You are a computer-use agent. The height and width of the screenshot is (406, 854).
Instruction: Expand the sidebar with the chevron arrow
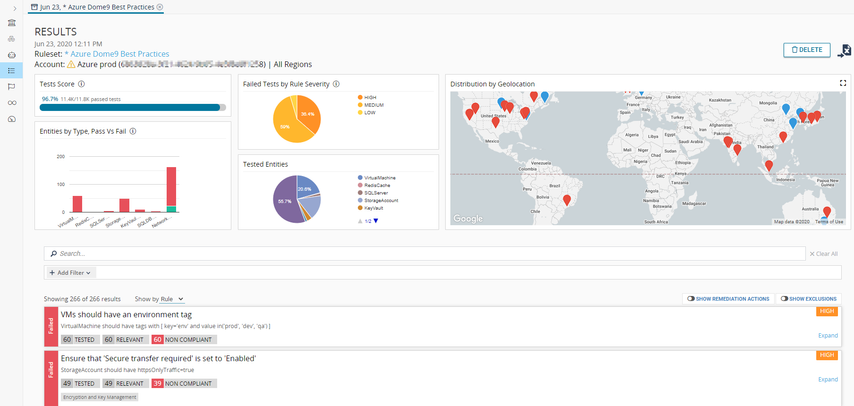pos(15,8)
